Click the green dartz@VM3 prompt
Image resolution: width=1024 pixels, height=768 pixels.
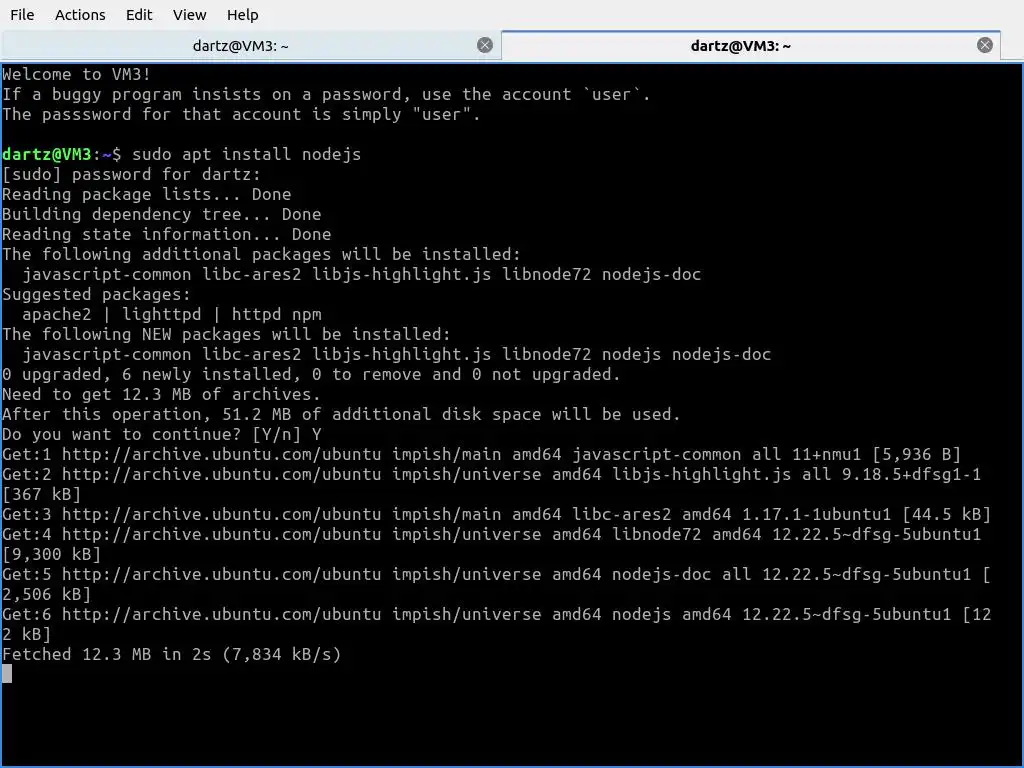pos(47,154)
